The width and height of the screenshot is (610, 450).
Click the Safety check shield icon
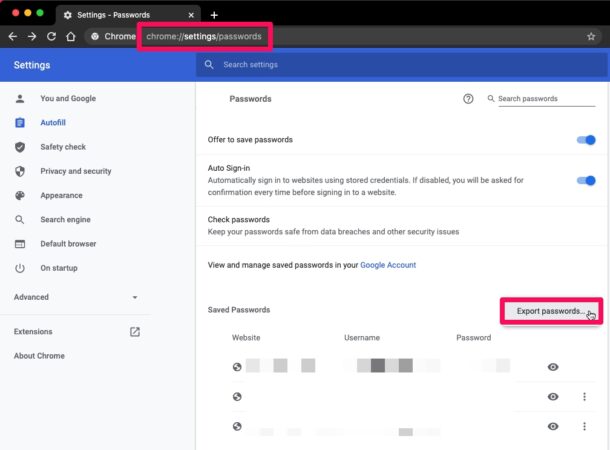[20, 147]
